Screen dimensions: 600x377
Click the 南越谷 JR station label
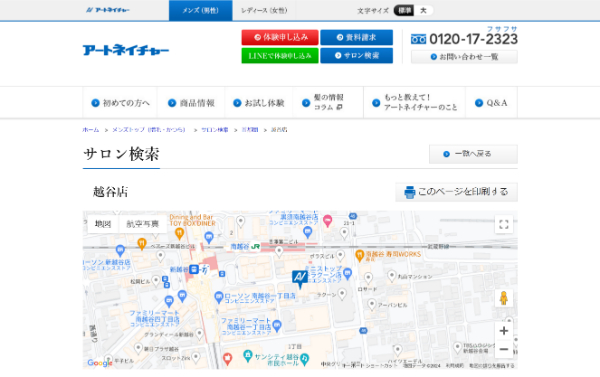[245, 246]
